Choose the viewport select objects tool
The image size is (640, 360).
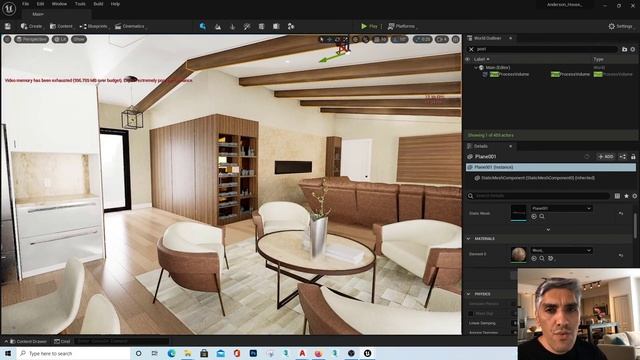click(x=322, y=39)
